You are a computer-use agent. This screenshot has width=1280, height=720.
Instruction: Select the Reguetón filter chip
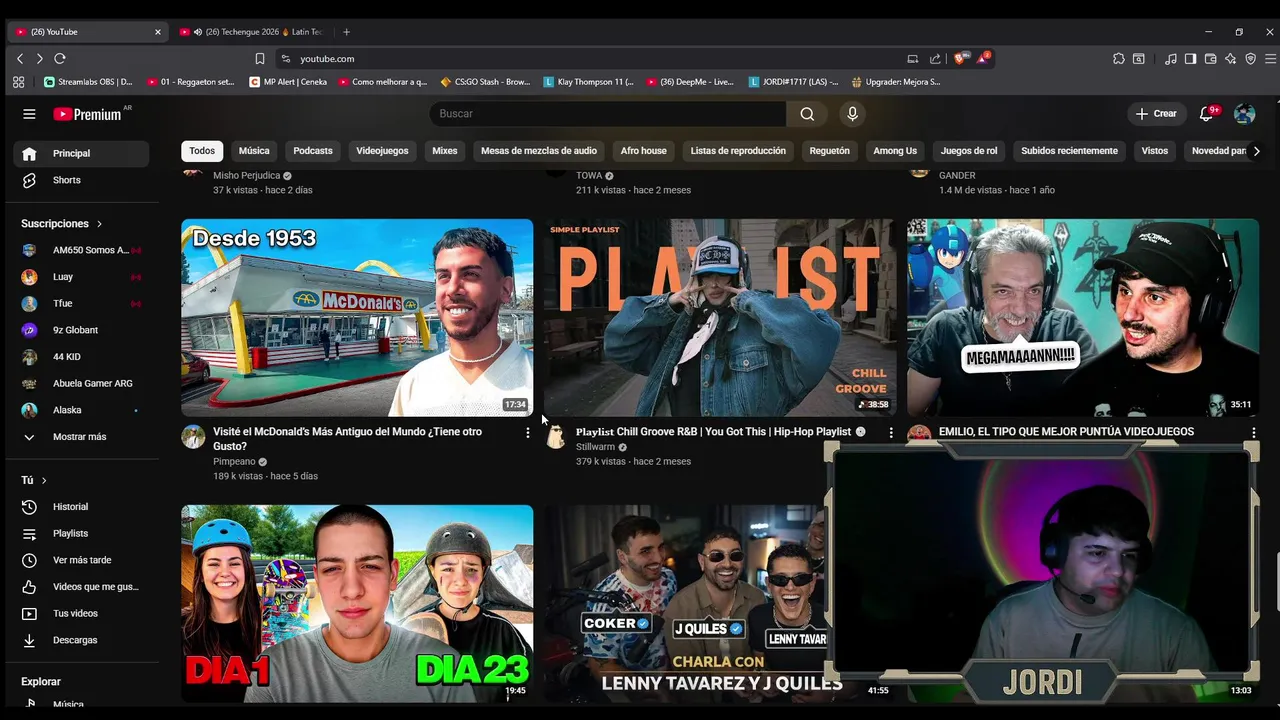point(829,151)
